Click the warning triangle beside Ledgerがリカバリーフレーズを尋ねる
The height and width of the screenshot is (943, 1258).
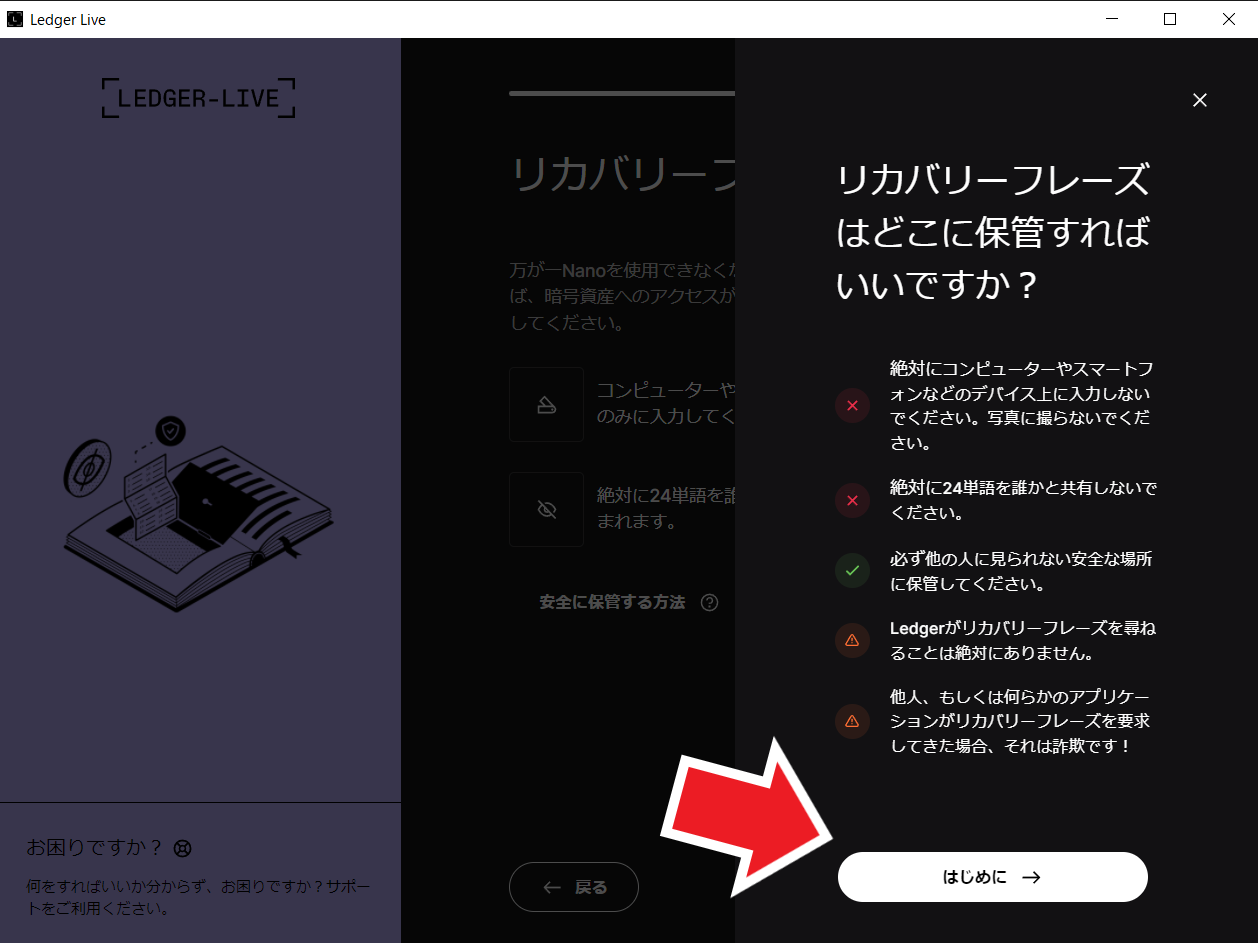(852, 640)
